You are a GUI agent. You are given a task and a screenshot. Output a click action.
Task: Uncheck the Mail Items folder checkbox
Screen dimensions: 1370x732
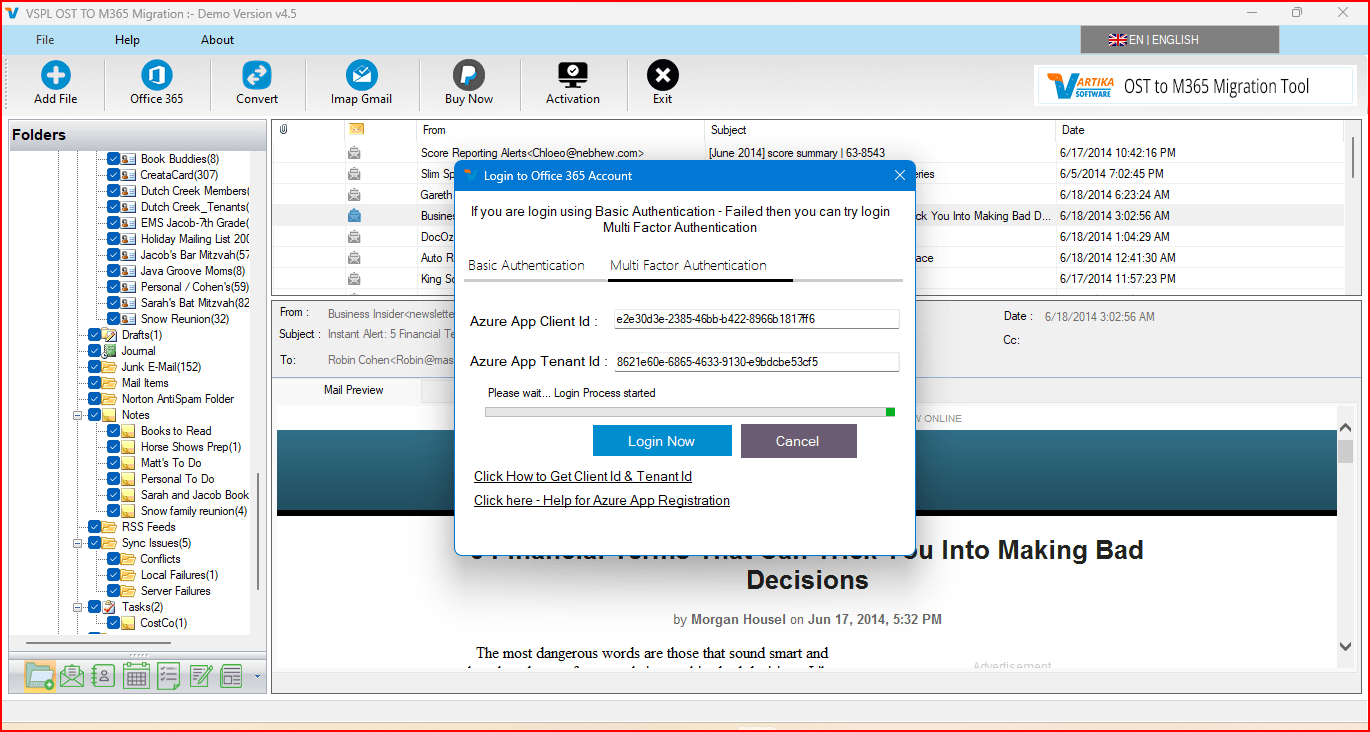pos(94,383)
